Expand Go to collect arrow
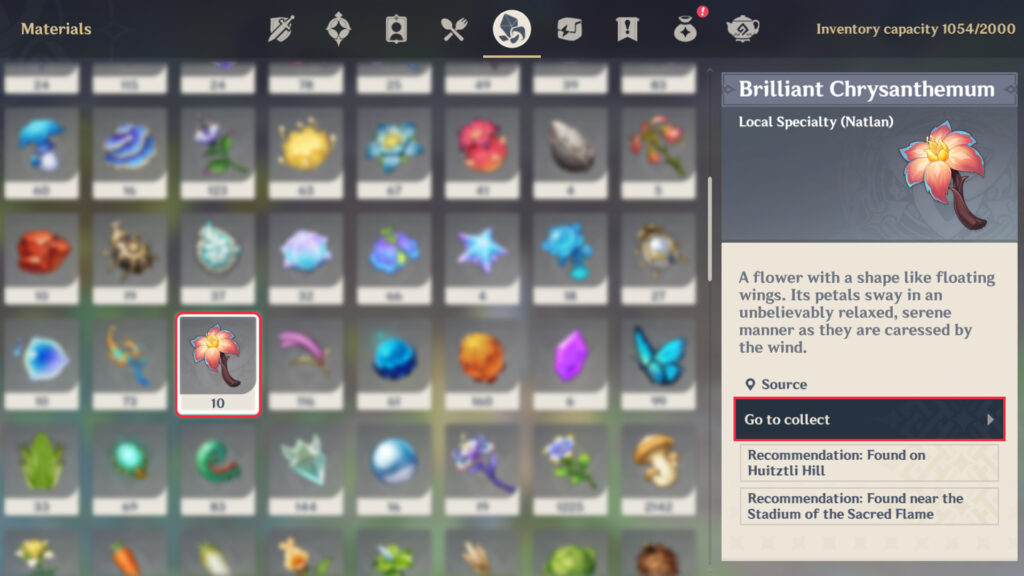 pos(990,419)
